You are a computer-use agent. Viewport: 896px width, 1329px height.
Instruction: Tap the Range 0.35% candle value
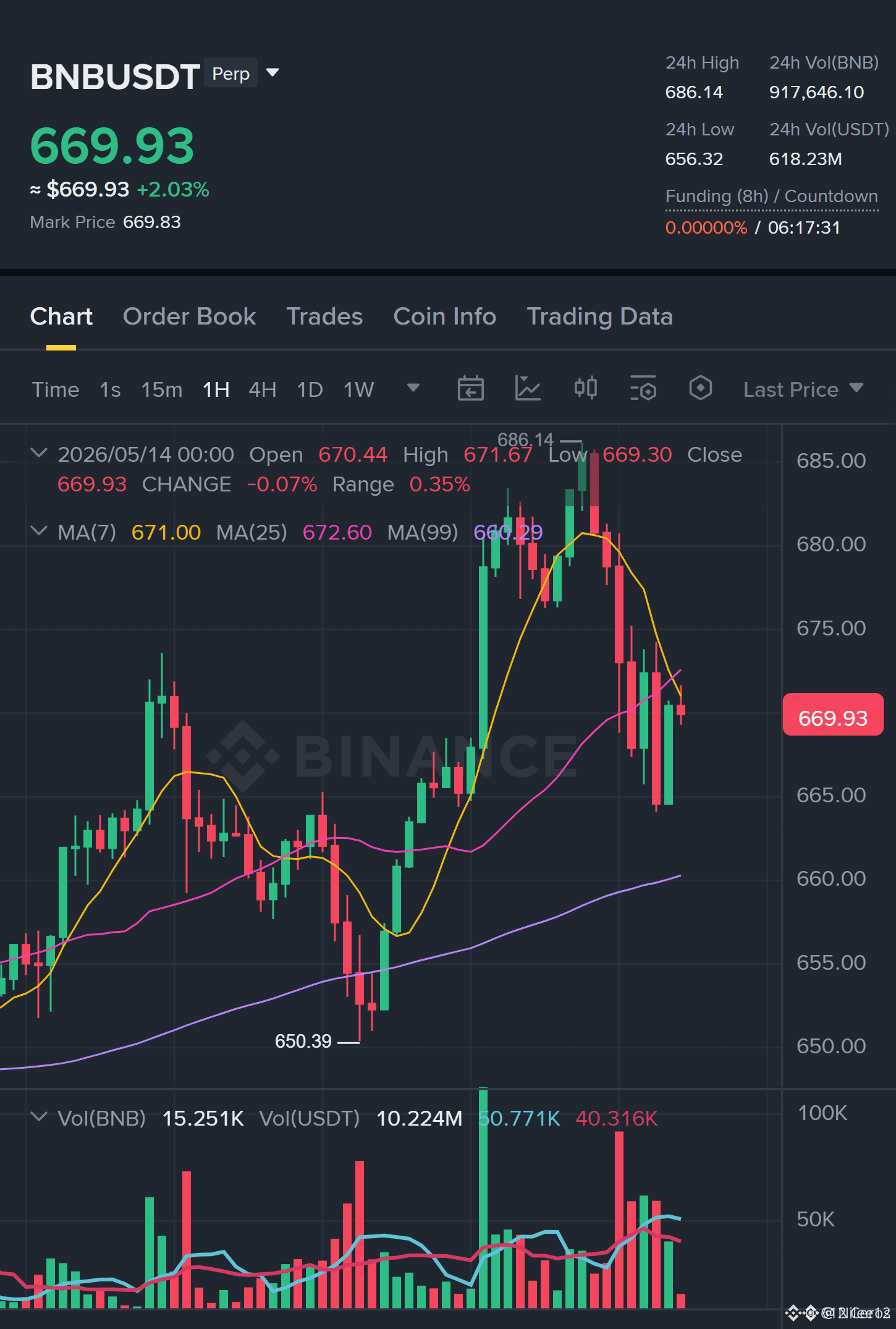pyautogui.click(x=439, y=484)
